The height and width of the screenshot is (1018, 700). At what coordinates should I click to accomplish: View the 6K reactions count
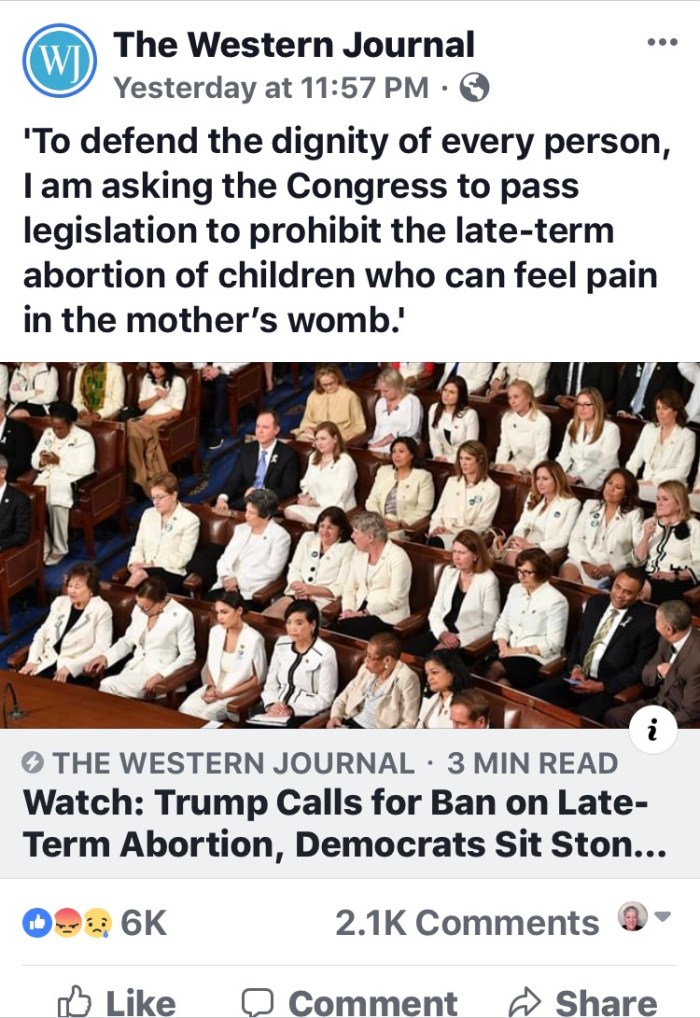coord(144,923)
